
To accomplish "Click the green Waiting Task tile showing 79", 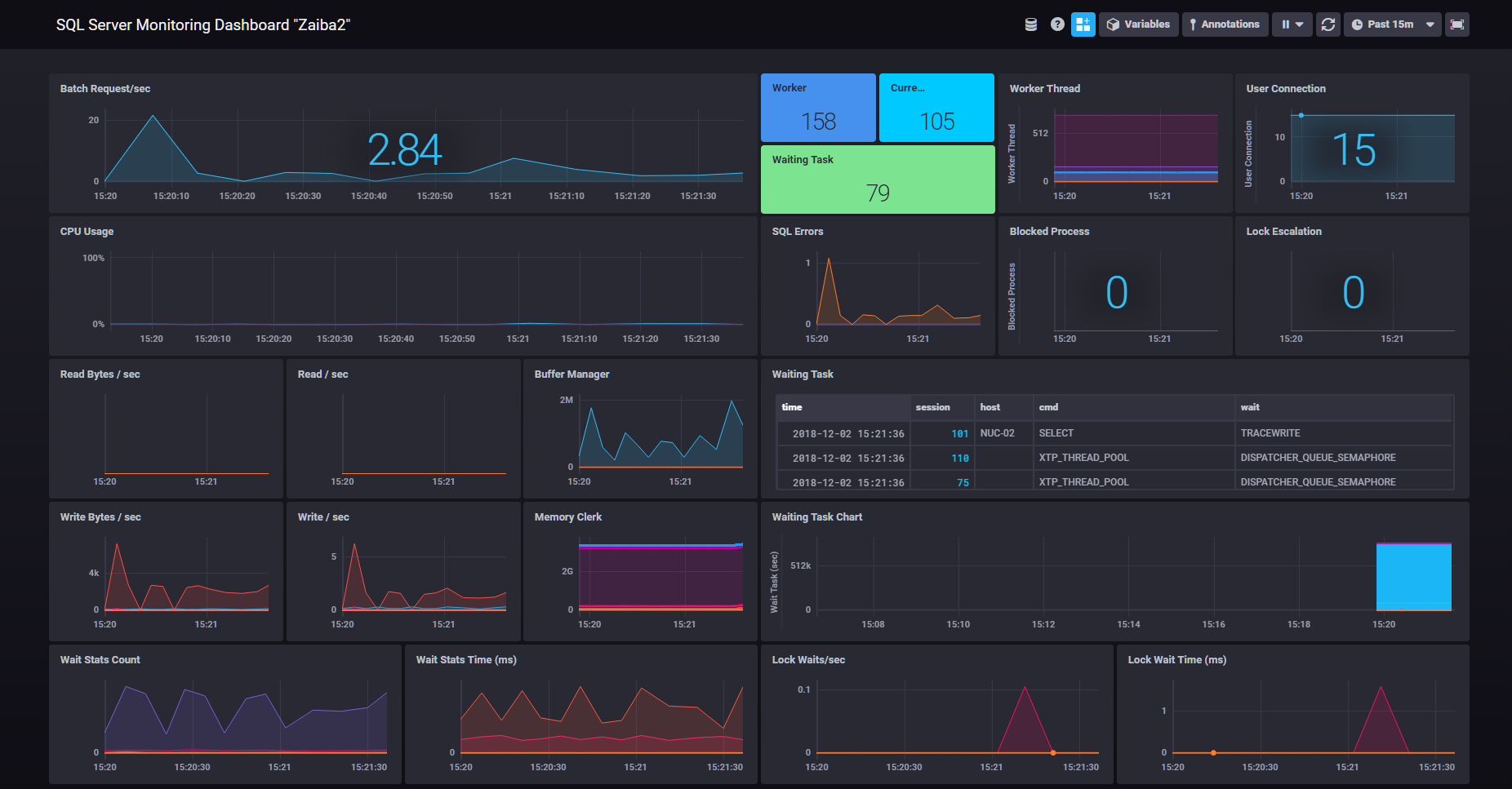I will coord(878,180).
